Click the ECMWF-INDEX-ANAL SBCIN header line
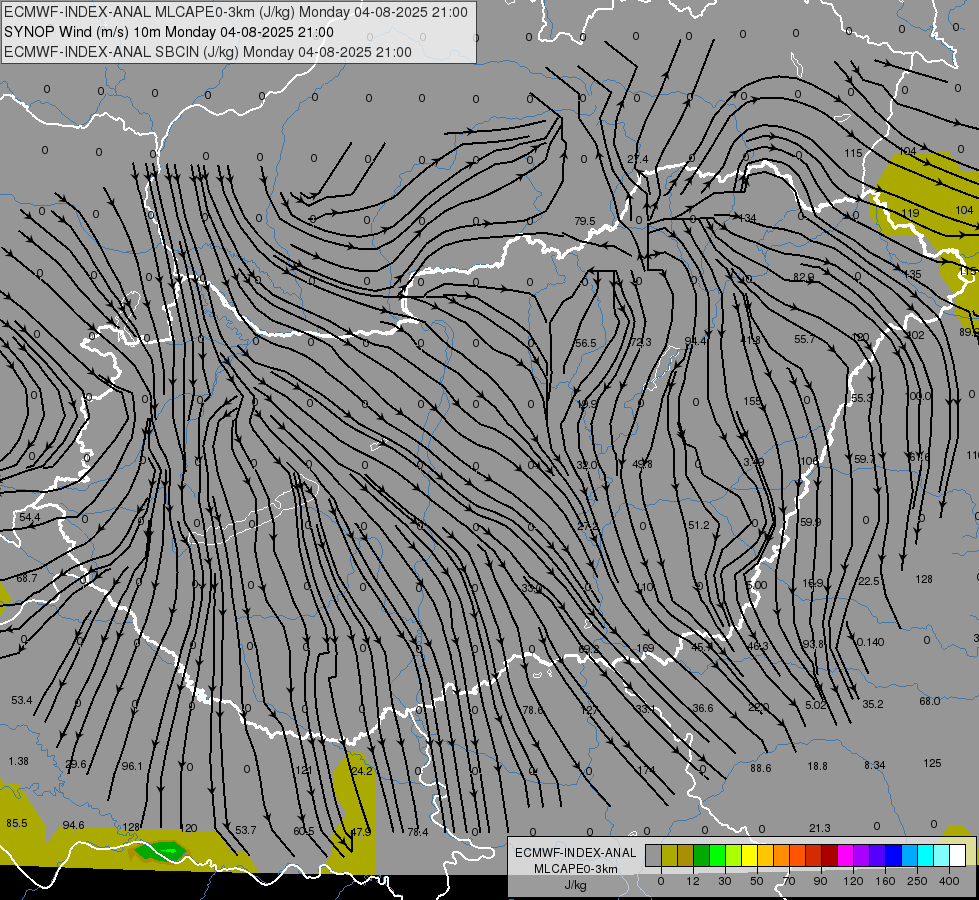 pyautogui.click(x=208, y=52)
